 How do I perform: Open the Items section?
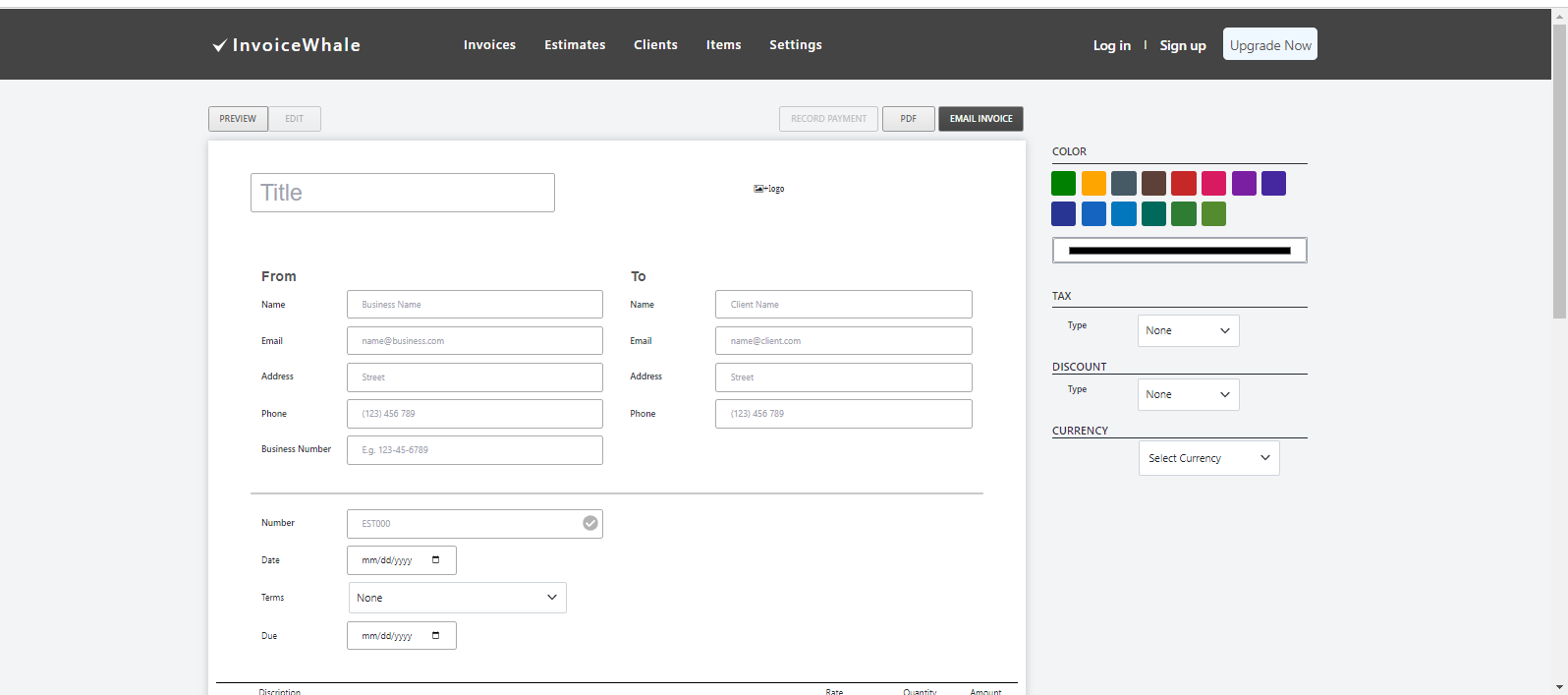pyautogui.click(x=724, y=45)
